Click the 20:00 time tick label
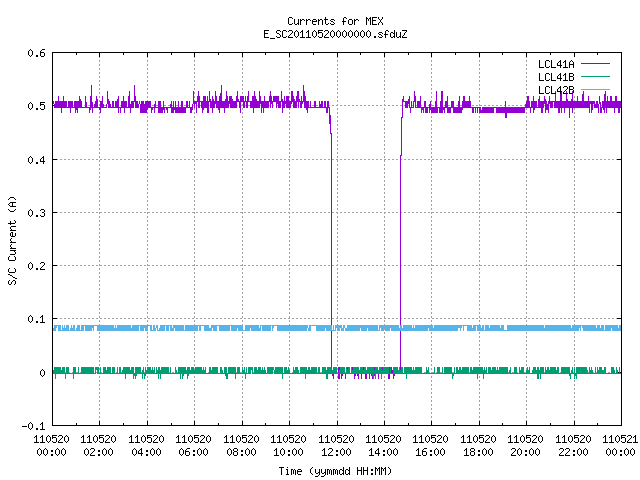This screenshot has width=640, height=480. tap(526, 452)
